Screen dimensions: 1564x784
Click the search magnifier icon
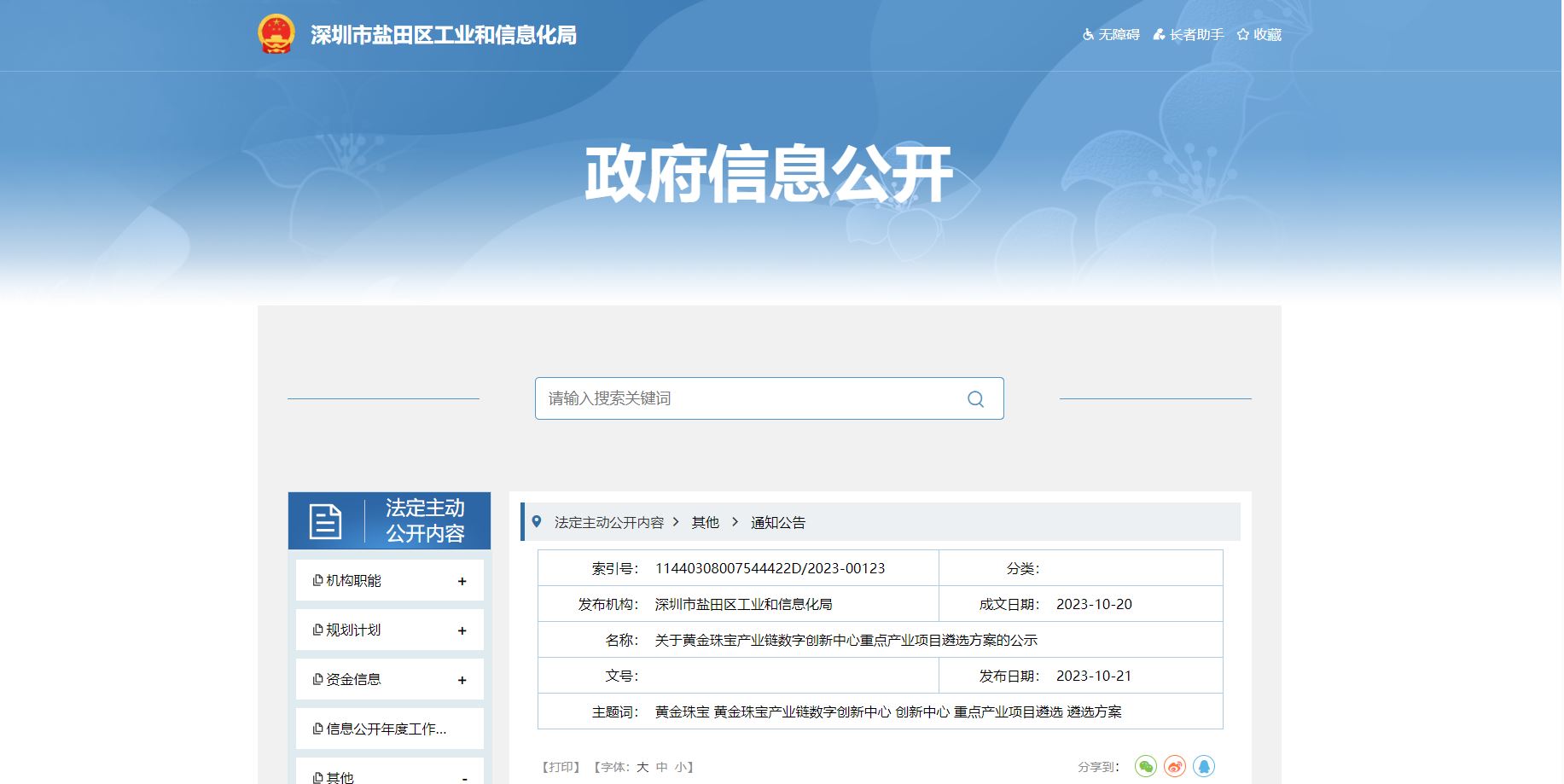[975, 399]
